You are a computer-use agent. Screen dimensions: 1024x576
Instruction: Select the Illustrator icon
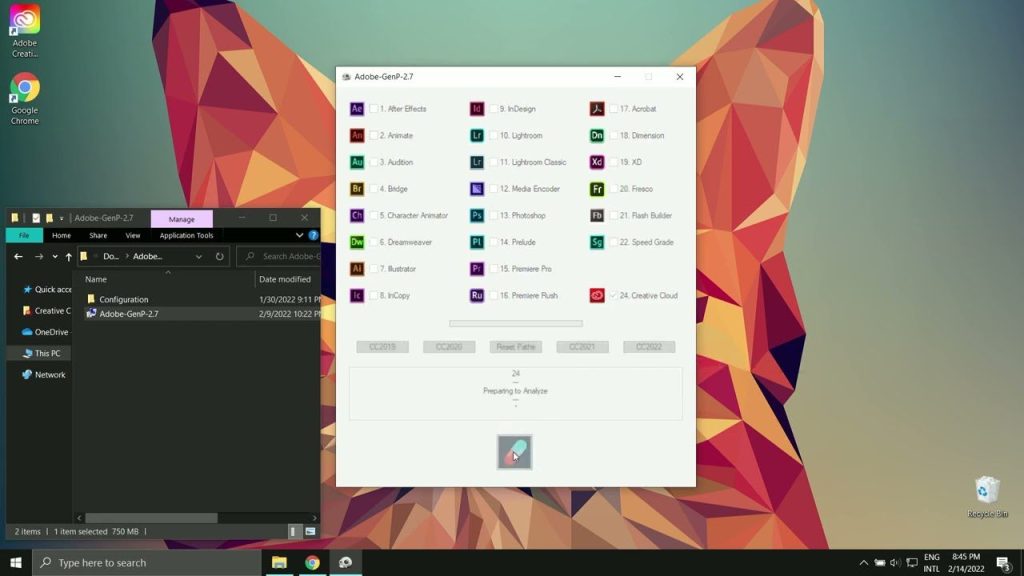tap(359, 268)
